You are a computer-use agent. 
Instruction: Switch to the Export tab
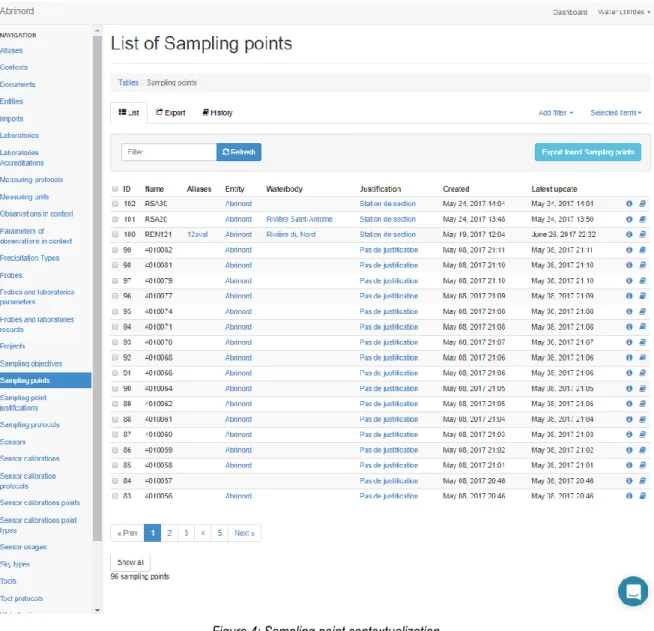tap(171, 113)
